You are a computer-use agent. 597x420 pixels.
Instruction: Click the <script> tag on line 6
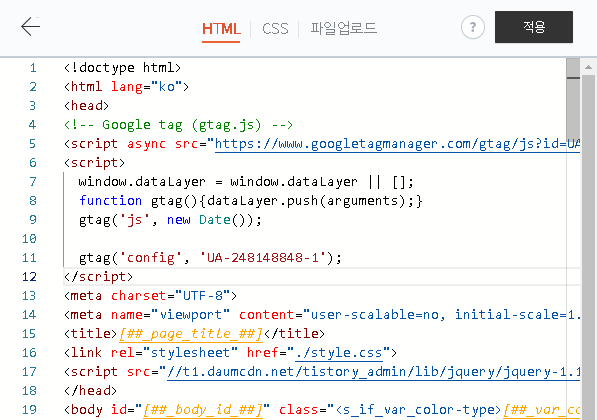(x=94, y=163)
